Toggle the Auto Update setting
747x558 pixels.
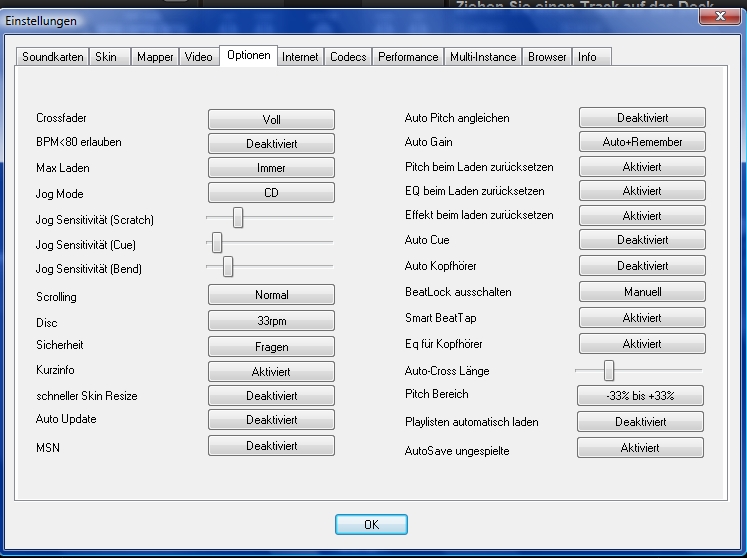271,420
